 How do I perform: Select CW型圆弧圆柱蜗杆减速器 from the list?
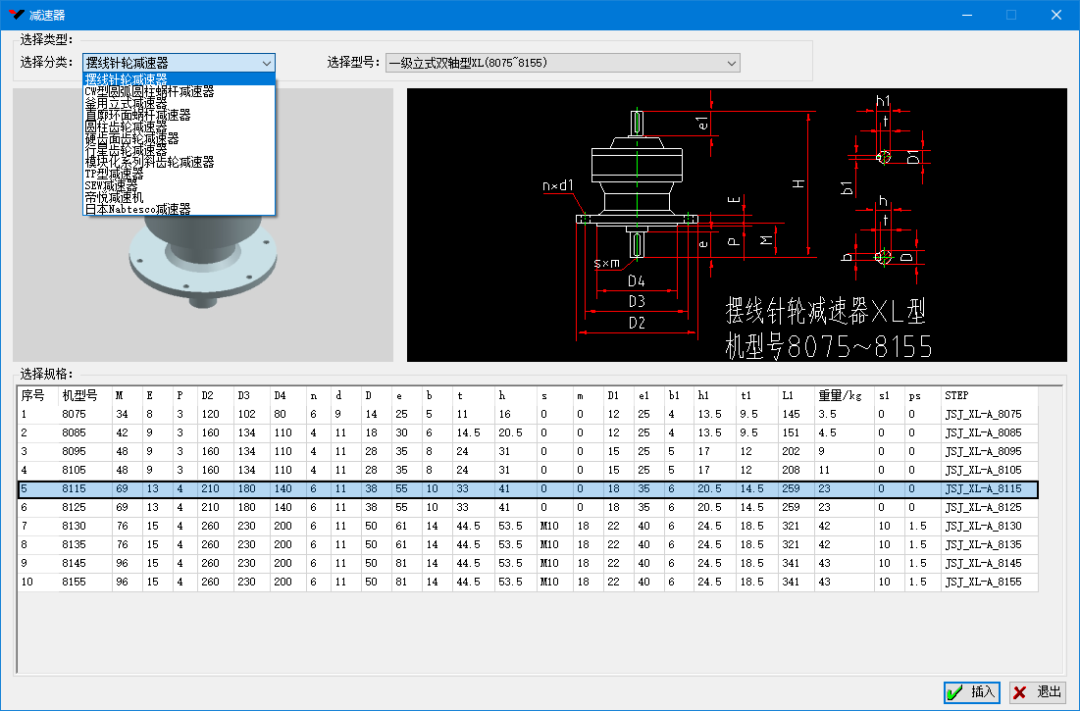(149, 92)
